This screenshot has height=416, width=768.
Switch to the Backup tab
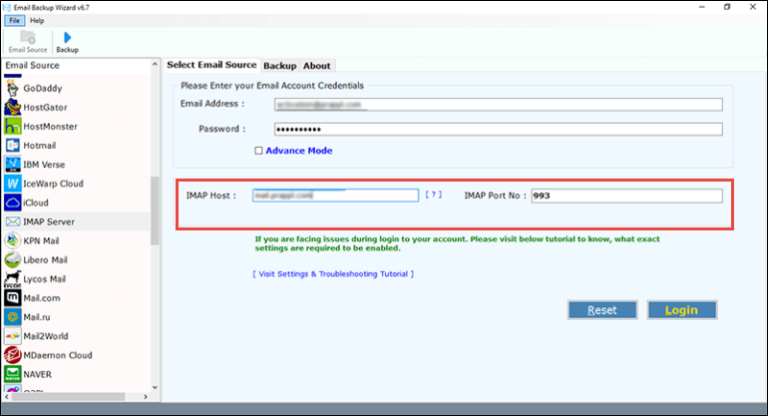tap(279, 66)
